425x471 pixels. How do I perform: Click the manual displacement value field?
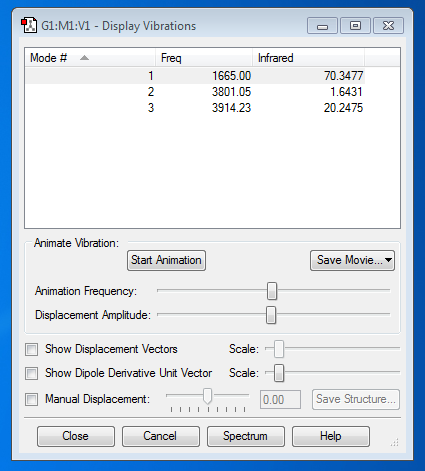click(x=280, y=399)
